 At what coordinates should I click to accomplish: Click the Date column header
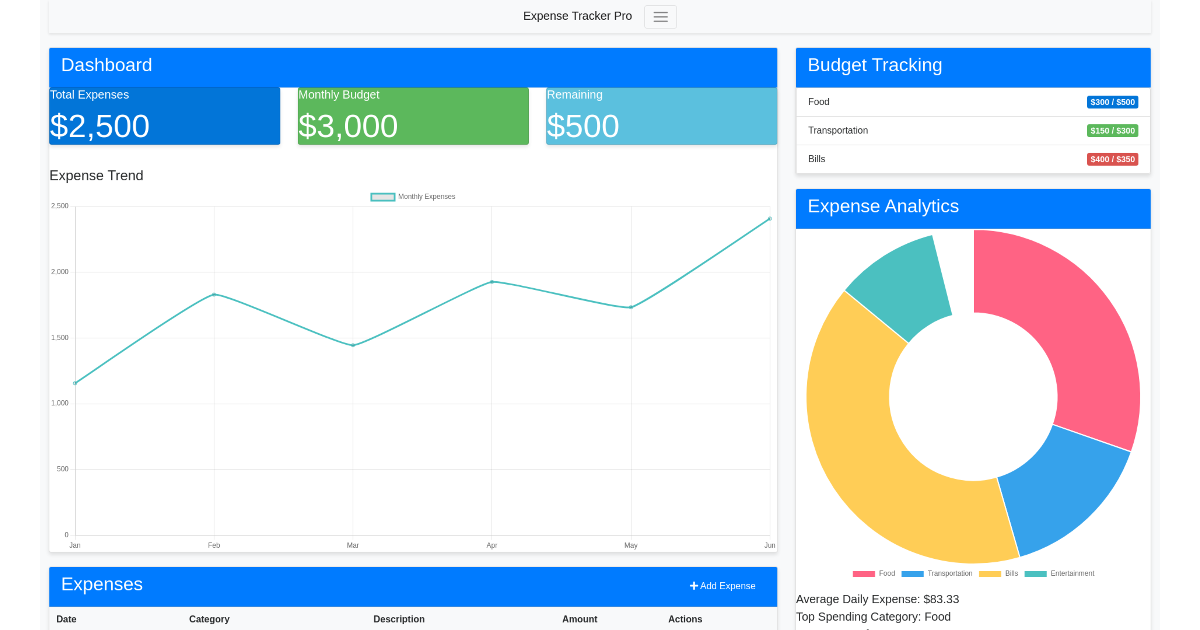point(66,619)
